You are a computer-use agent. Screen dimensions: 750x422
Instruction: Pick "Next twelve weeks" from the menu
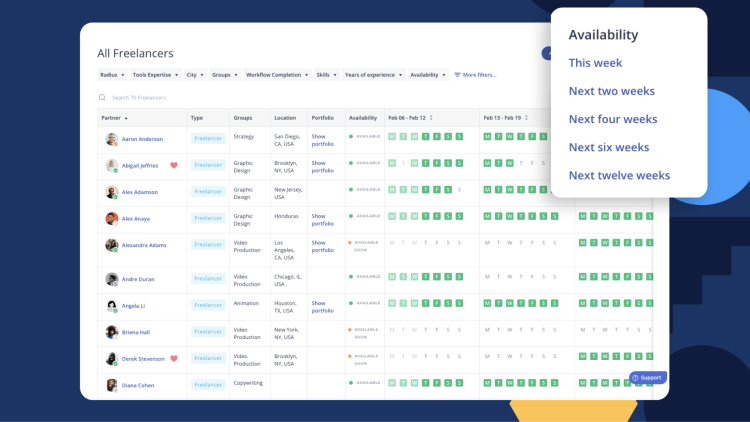tap(619, 175)
